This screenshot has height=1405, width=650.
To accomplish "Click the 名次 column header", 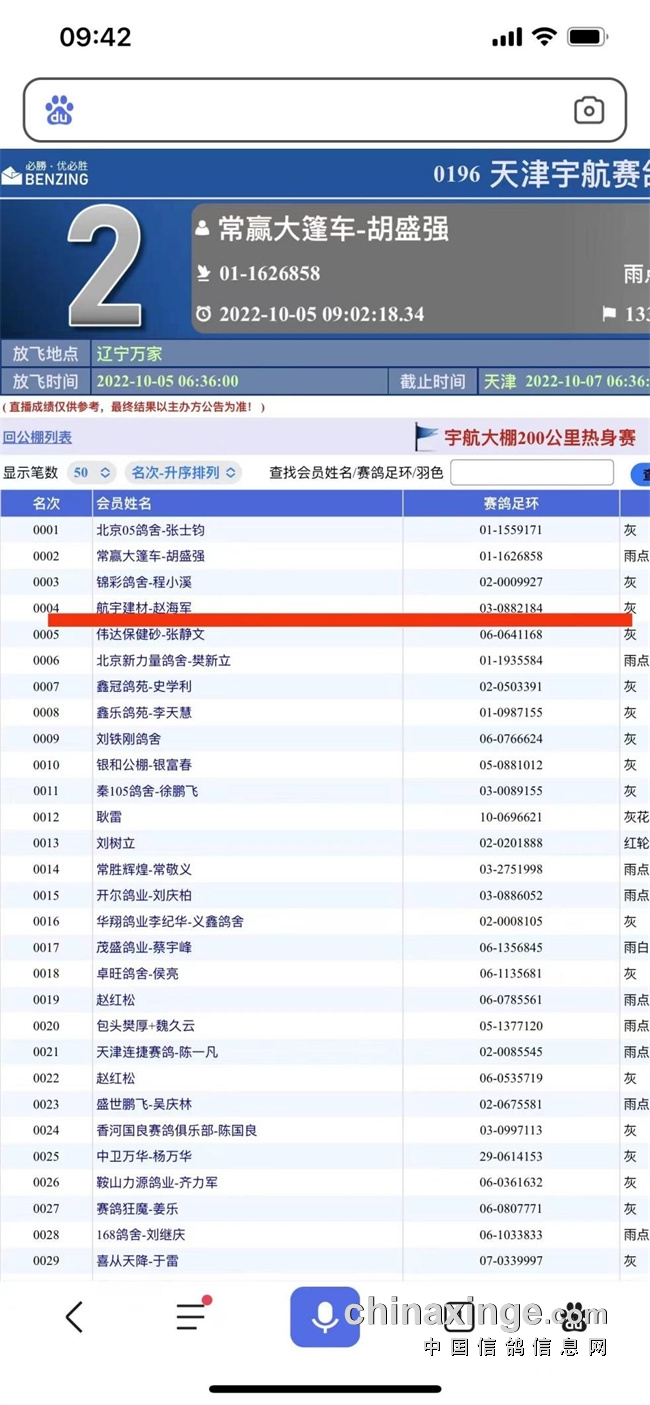I will point(46,503).
